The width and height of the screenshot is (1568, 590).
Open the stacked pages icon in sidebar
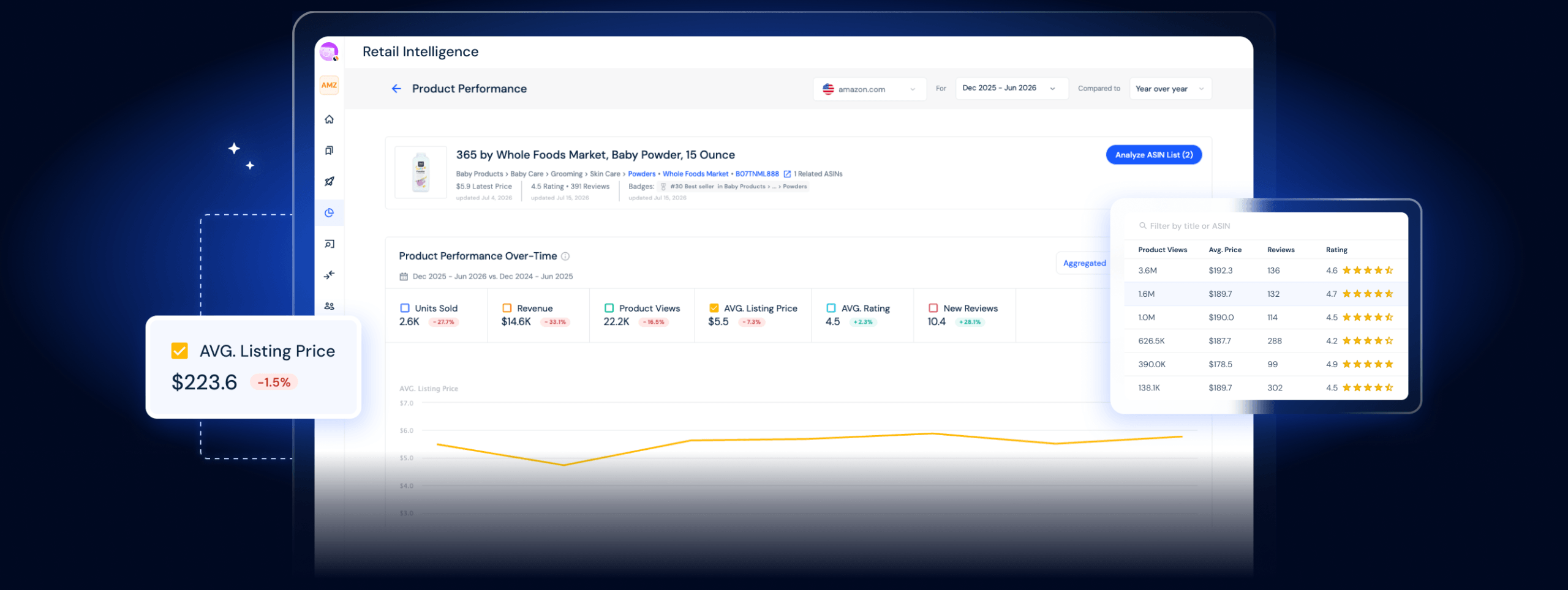tap(329, 151)
